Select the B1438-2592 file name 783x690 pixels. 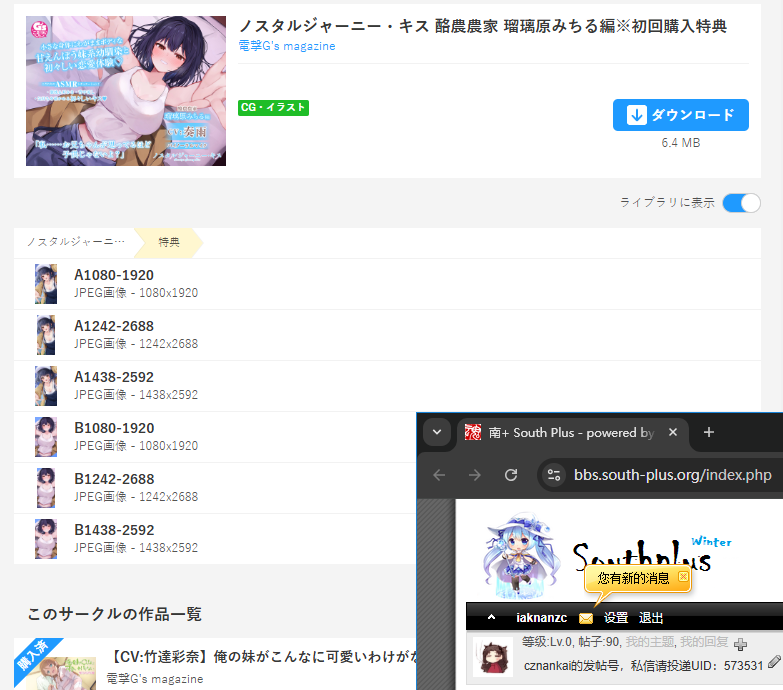(114, 530)
